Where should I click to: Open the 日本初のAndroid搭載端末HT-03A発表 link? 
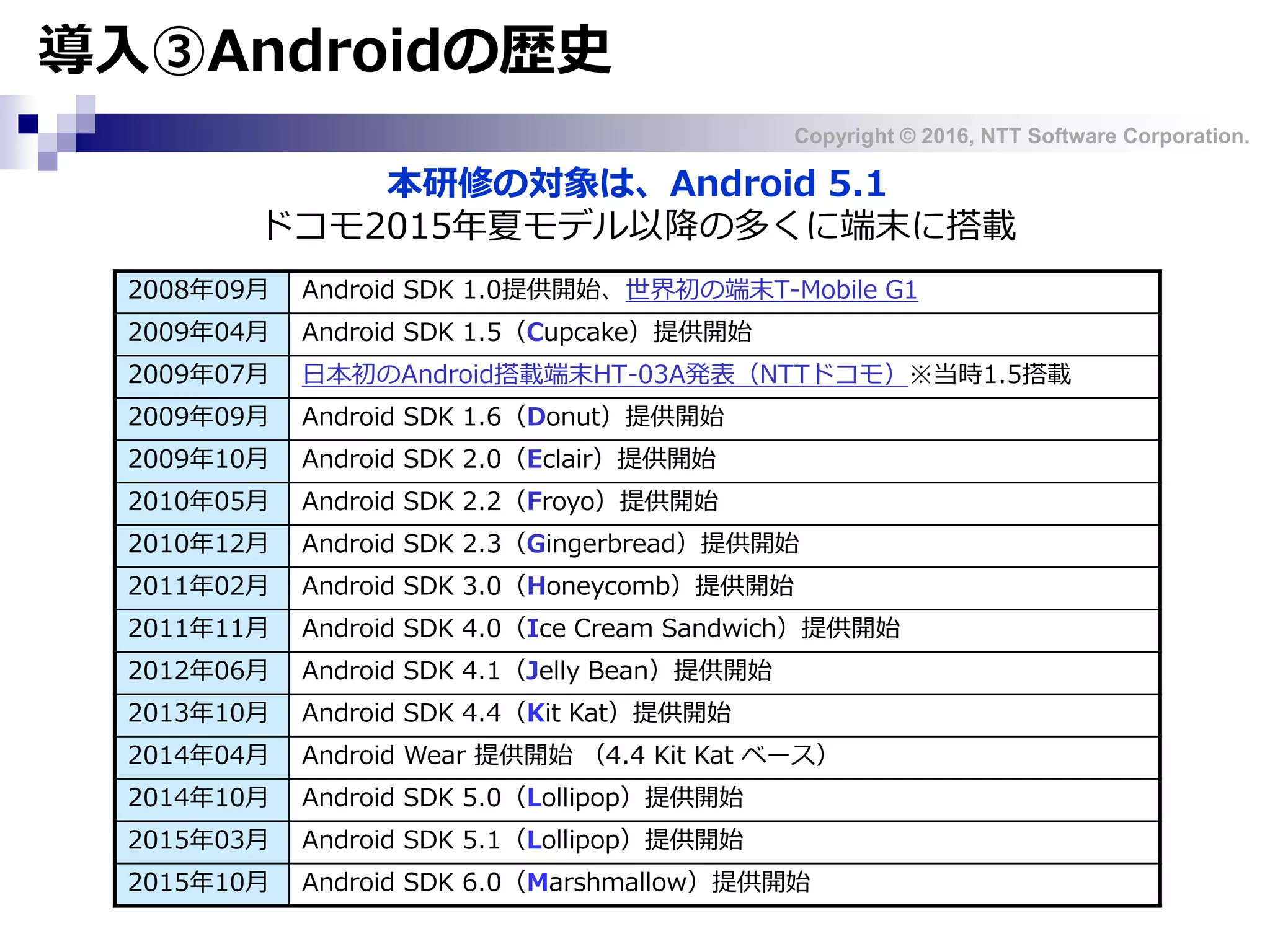[605, 374]
